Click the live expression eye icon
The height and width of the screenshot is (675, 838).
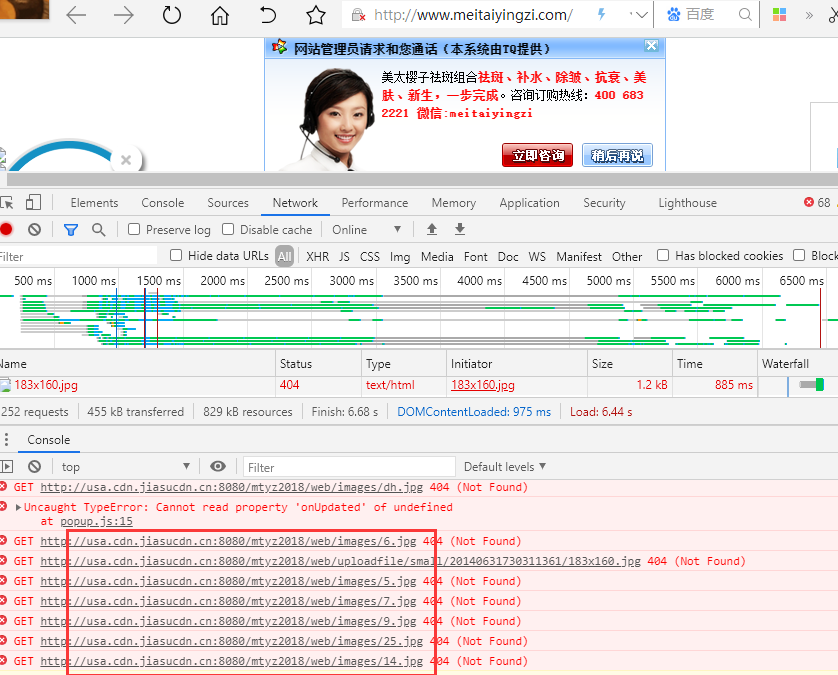point(218,466)
